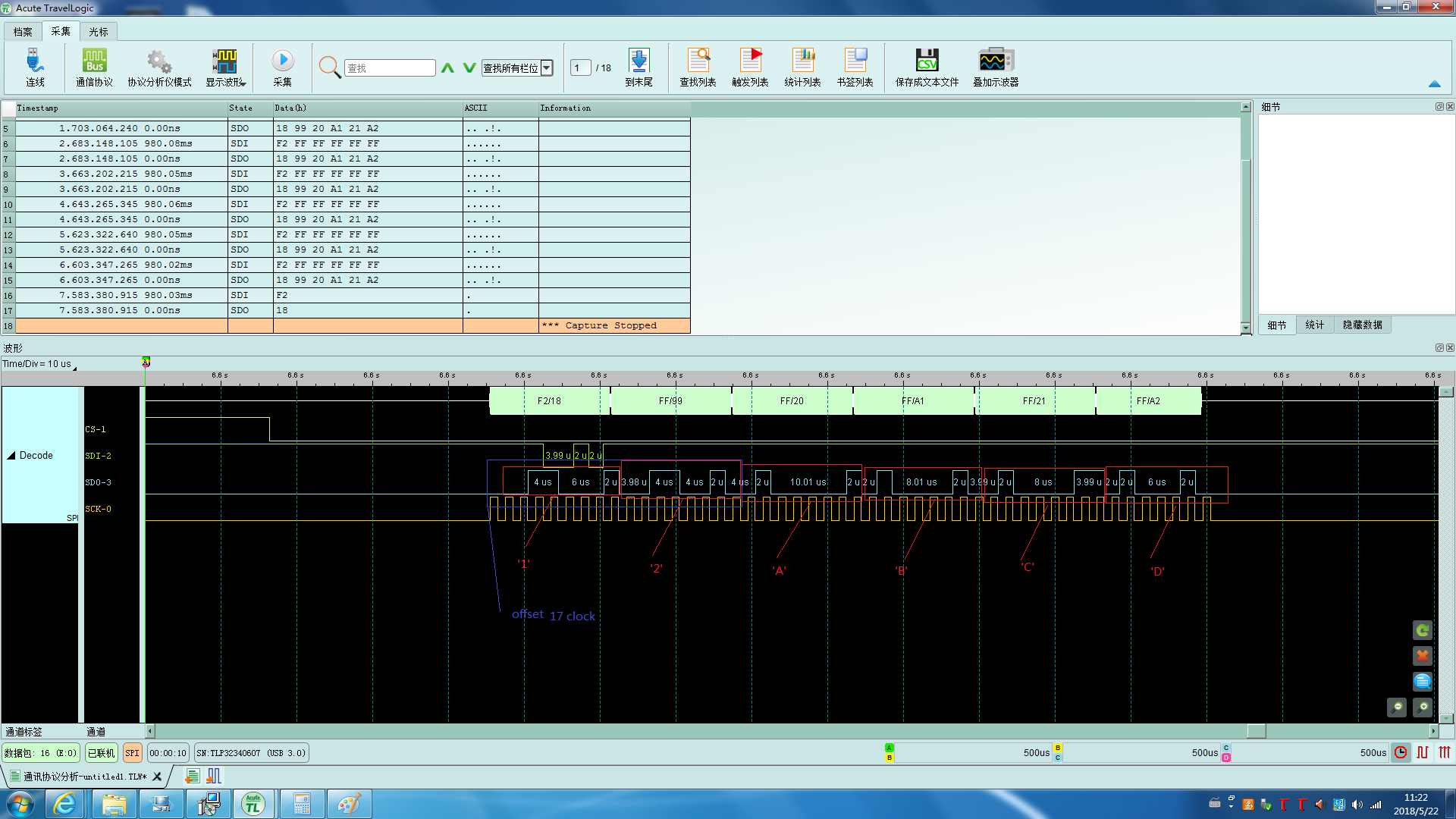Screen dimensions: 1456x819
Task: Expand the 显示波形 dropdown menu
Action: point(244,82)
